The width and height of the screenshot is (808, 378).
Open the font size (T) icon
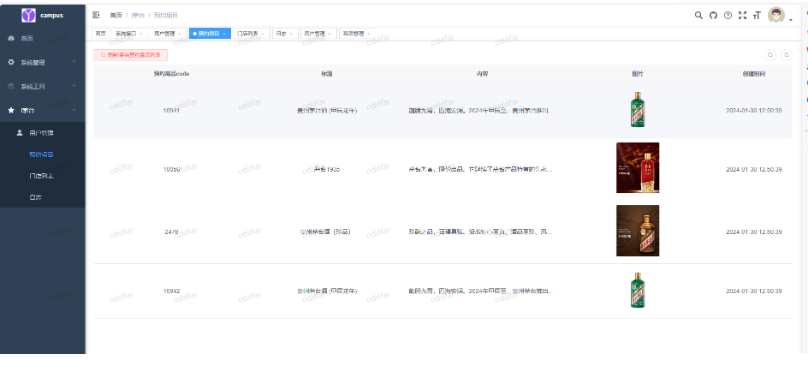pyautogui.click(x=756, y=15)
